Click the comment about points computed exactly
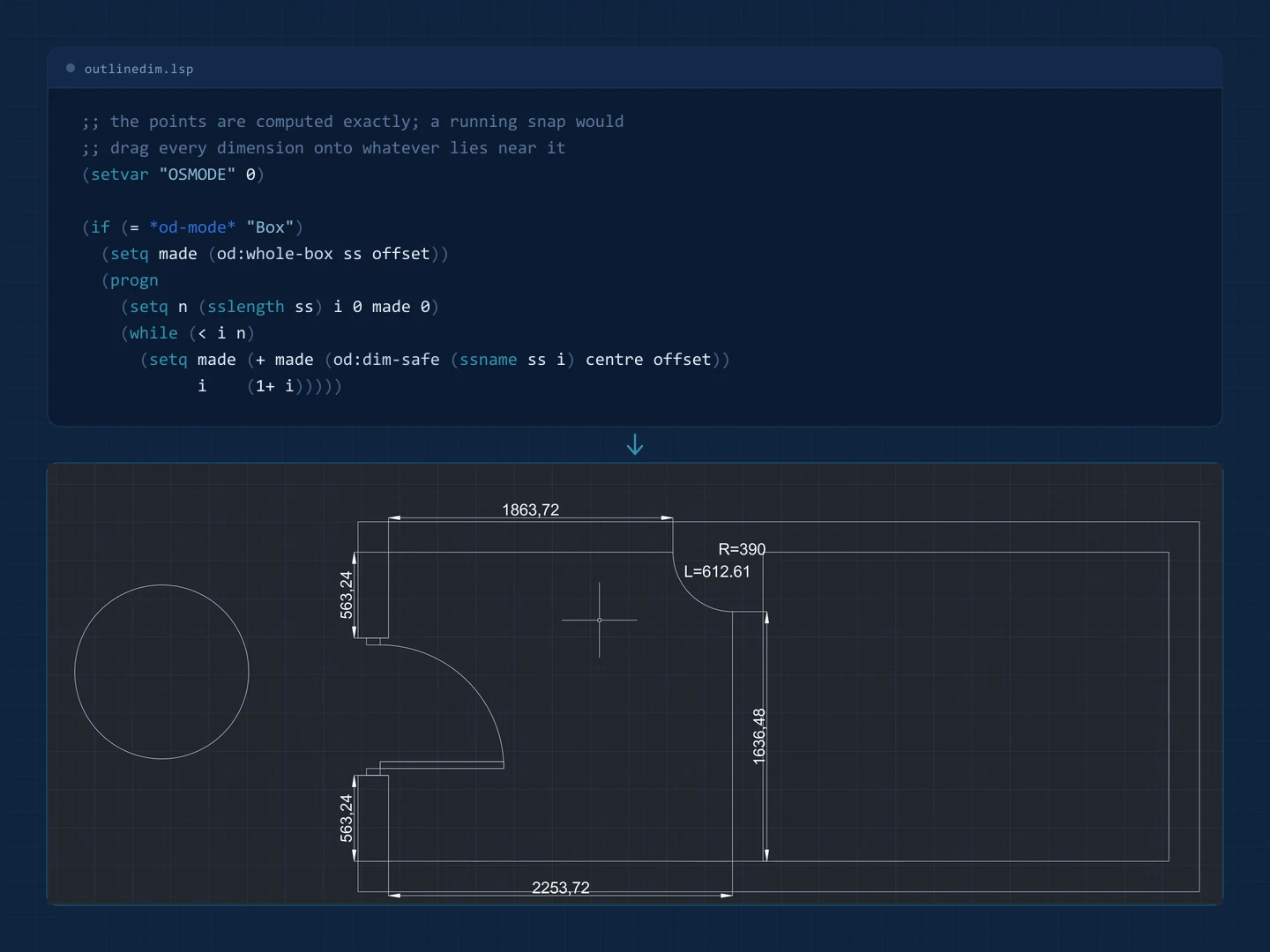The image size is (1270, 952). click(353, 122)
